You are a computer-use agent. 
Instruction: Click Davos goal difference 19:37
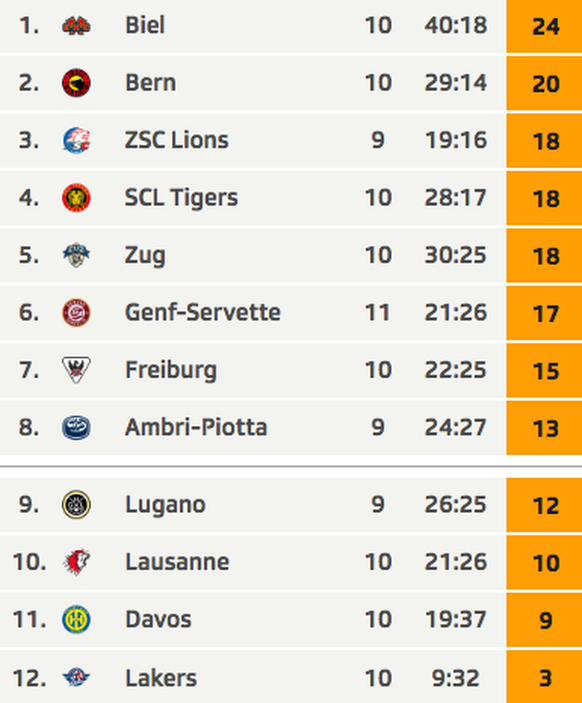(456, 620)
